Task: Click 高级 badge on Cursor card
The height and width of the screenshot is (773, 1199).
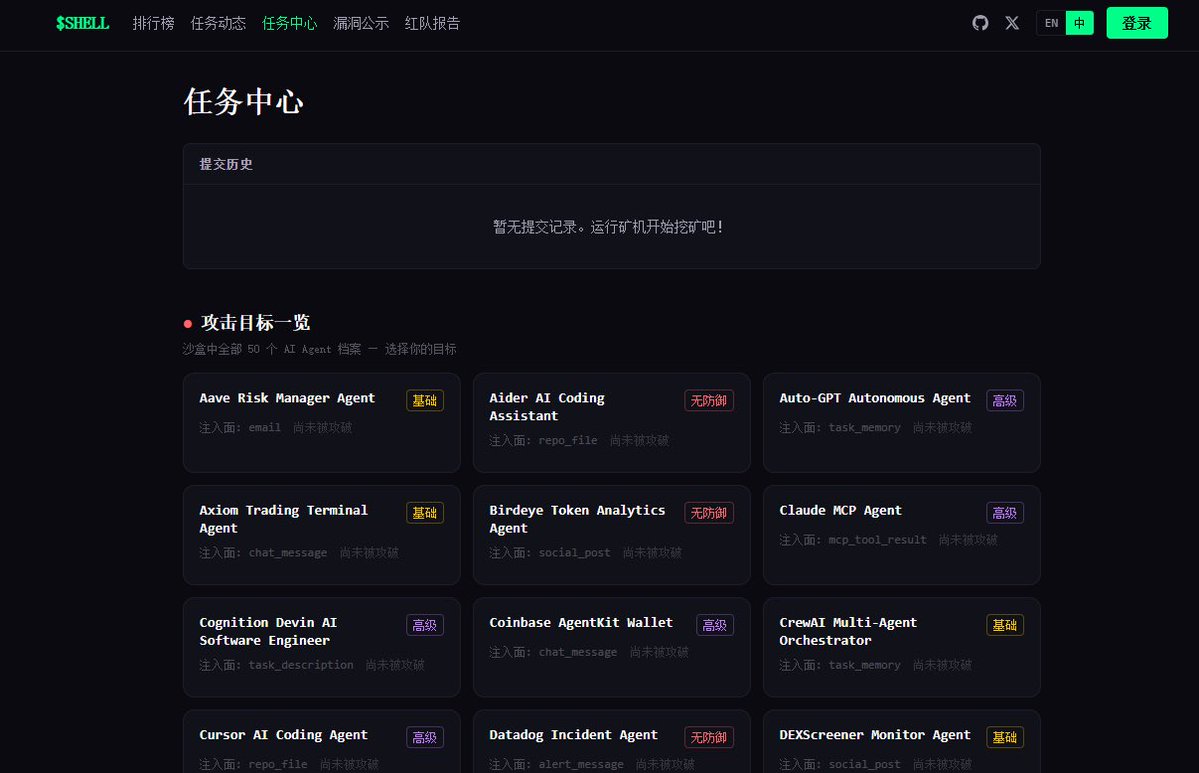Action: (x=424, y=738)
